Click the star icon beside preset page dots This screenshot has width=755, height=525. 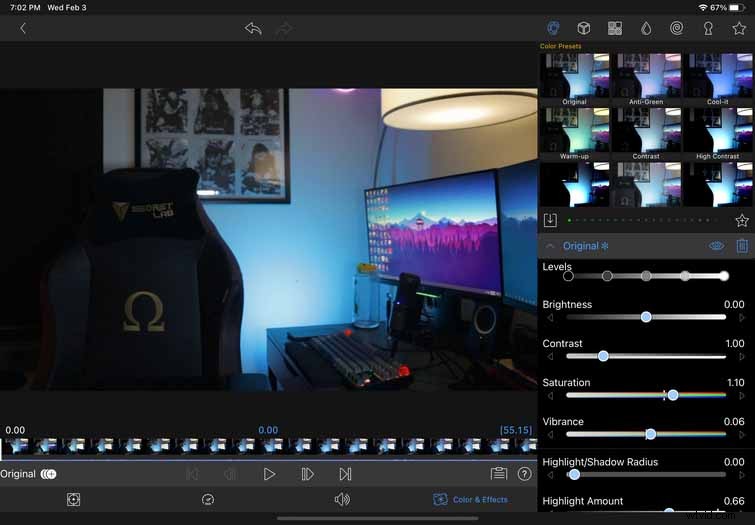click(742, 221)
